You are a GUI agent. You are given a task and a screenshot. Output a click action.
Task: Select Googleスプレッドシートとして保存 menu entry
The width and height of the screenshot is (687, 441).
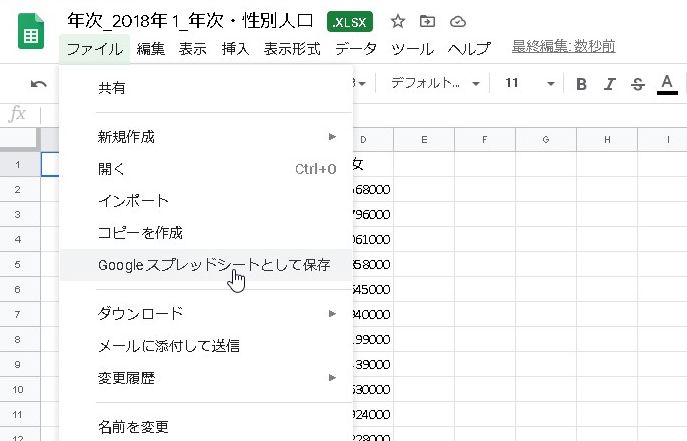pyautogui.click(x=213, y=265)
